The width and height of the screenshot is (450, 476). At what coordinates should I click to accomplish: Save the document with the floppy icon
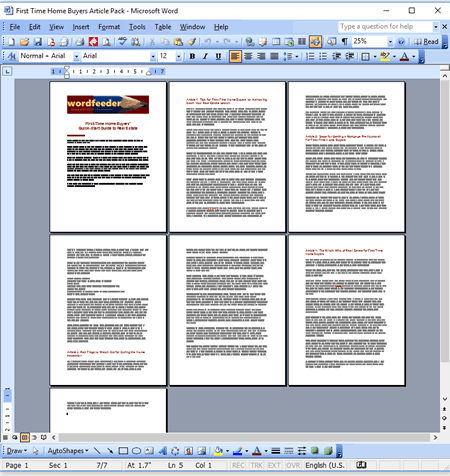(x=38, y=42)
